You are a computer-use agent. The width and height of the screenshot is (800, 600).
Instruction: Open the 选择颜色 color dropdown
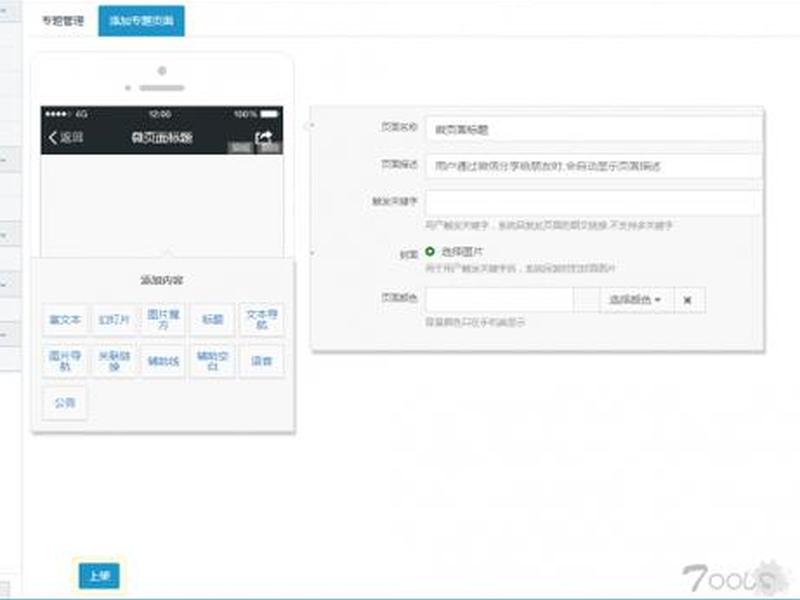(636, 299)
